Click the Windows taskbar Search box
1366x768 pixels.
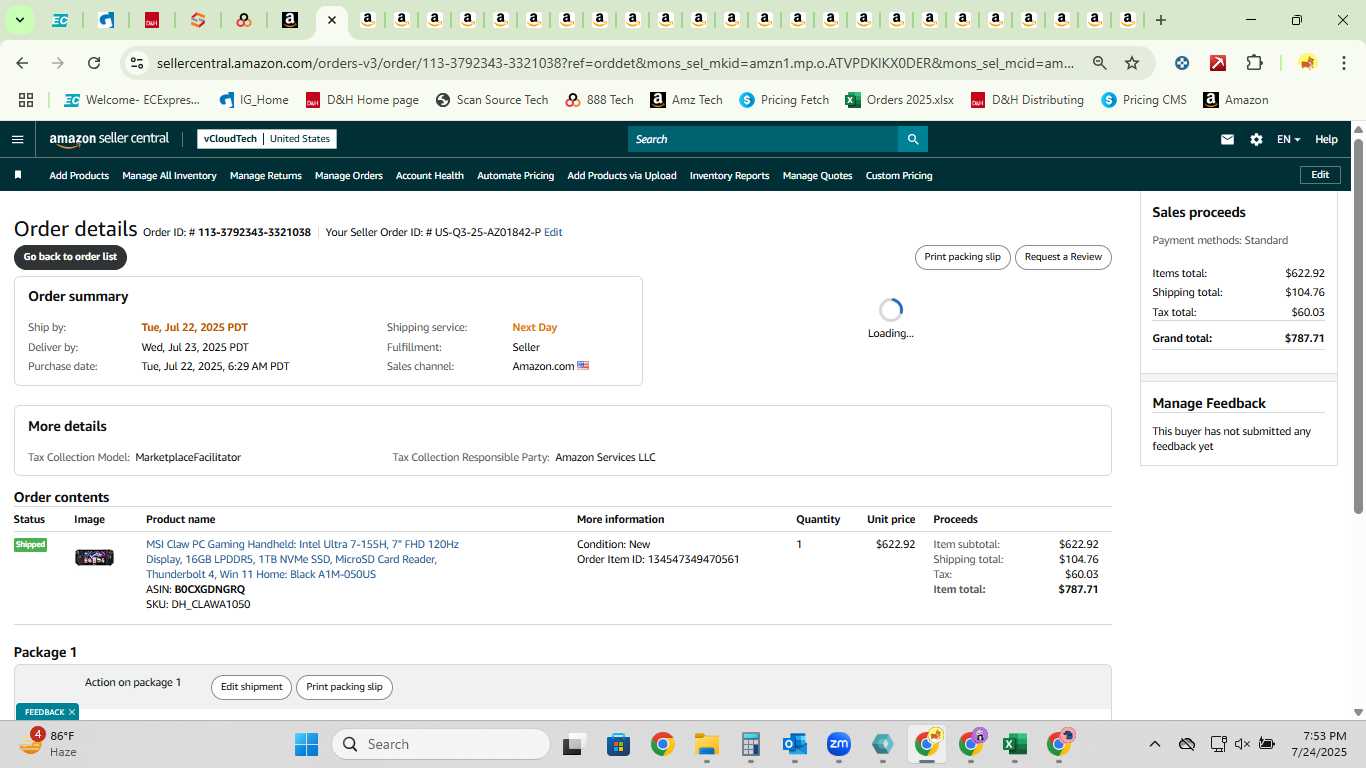pos(440,744)
